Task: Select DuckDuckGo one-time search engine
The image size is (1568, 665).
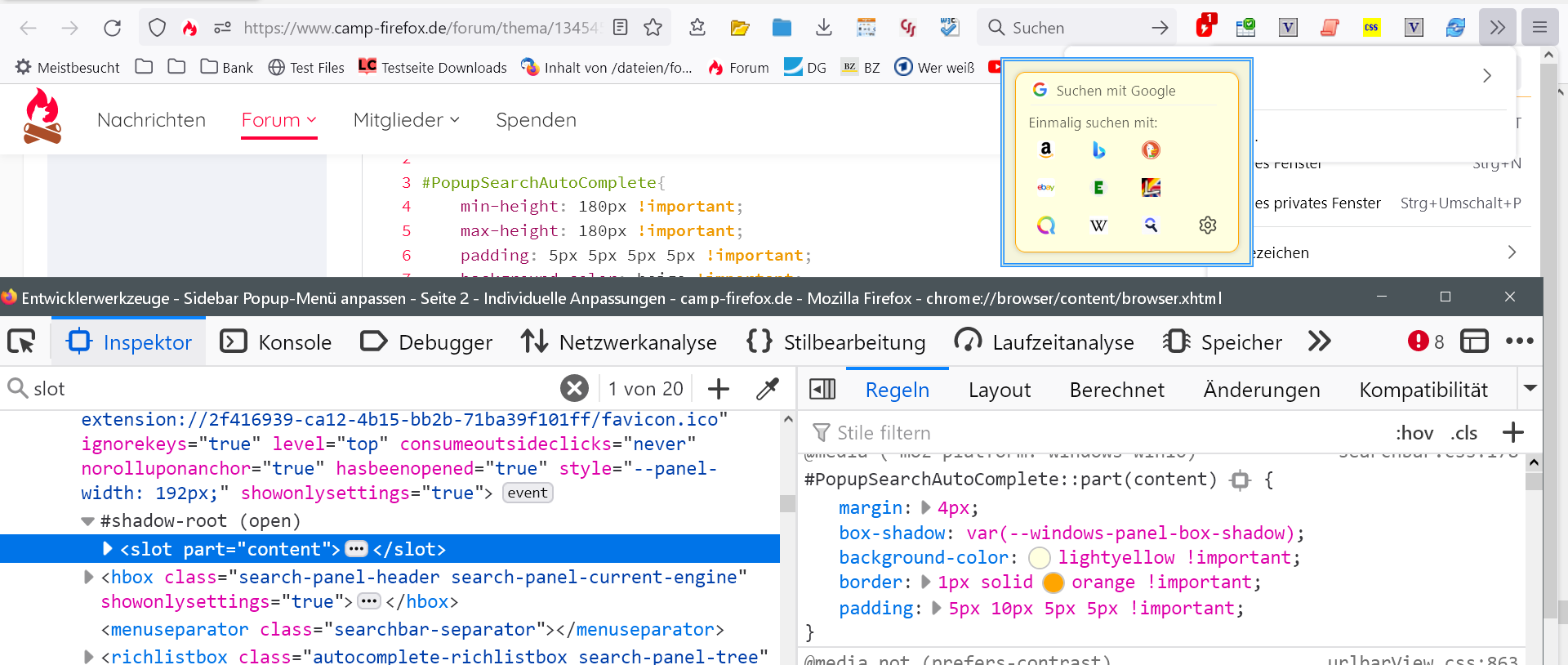Action: pos(1151,150)
